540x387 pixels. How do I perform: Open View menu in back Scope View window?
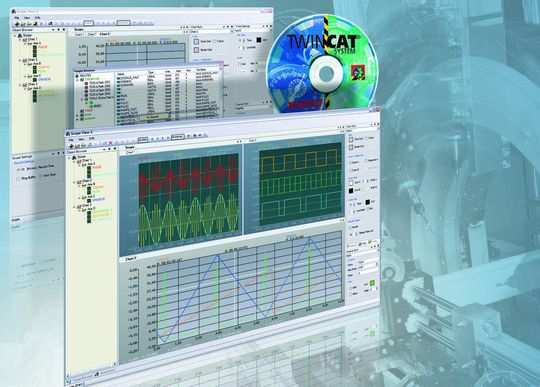coord(27,18)
